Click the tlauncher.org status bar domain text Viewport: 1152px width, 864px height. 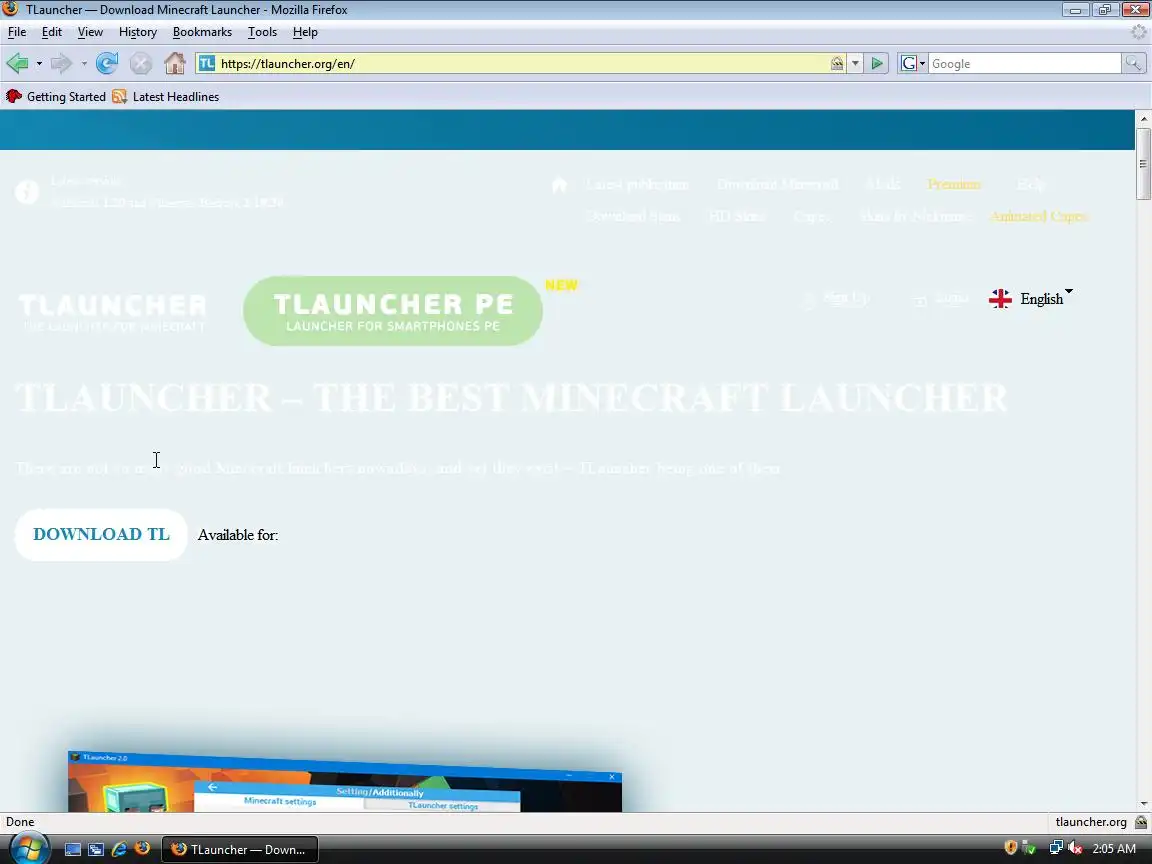coord(1091,822)
